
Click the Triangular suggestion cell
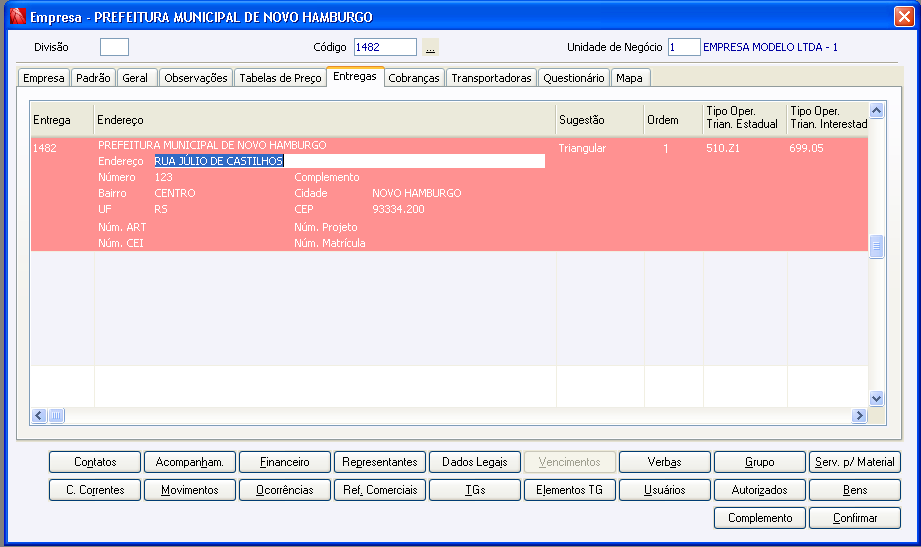[x=582, y=148]
